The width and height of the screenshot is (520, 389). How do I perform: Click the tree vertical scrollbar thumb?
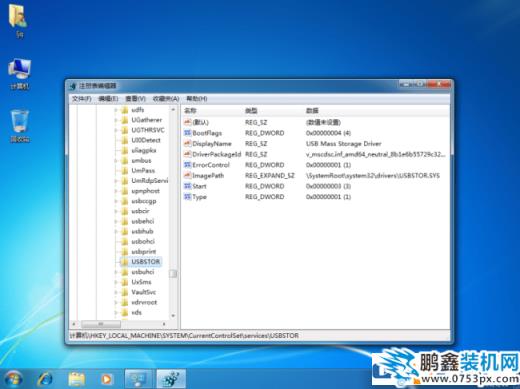click(173, 273)
